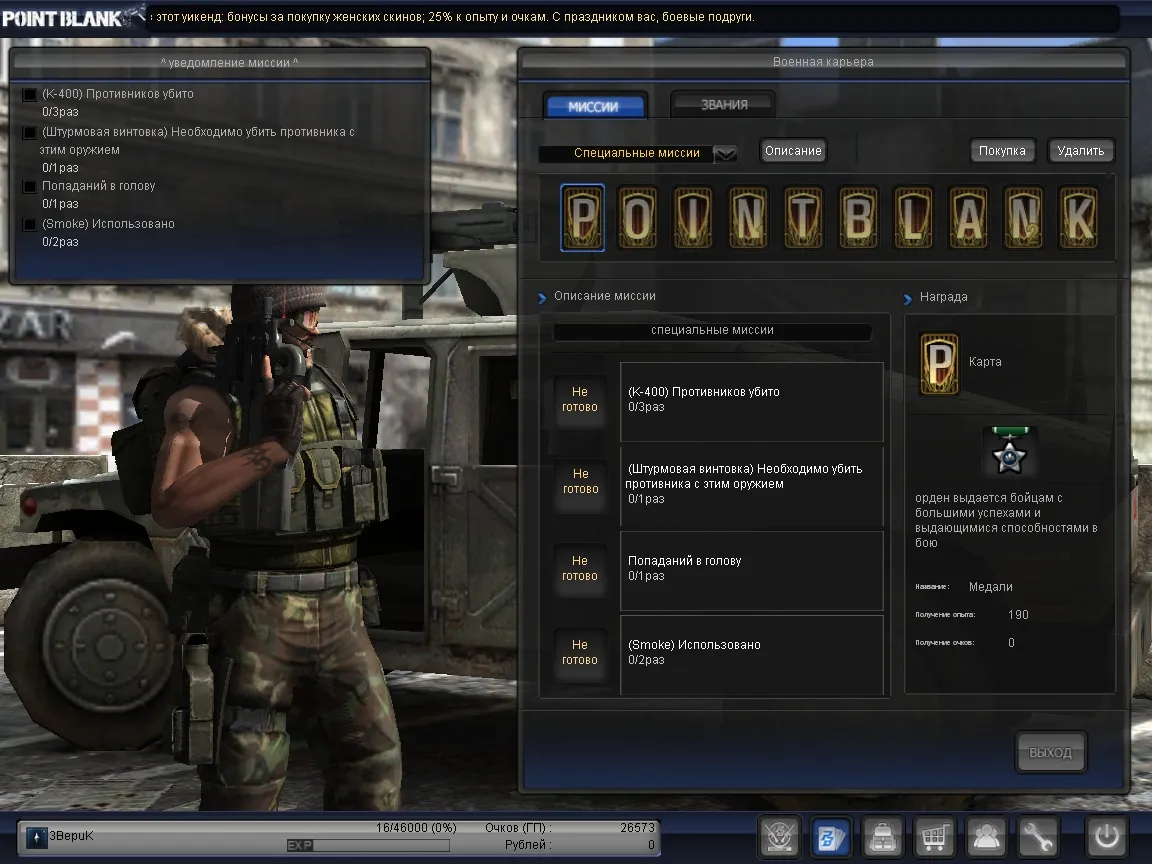Select the I mission card
Screen dimensions: 1152x864
point(693,217)
